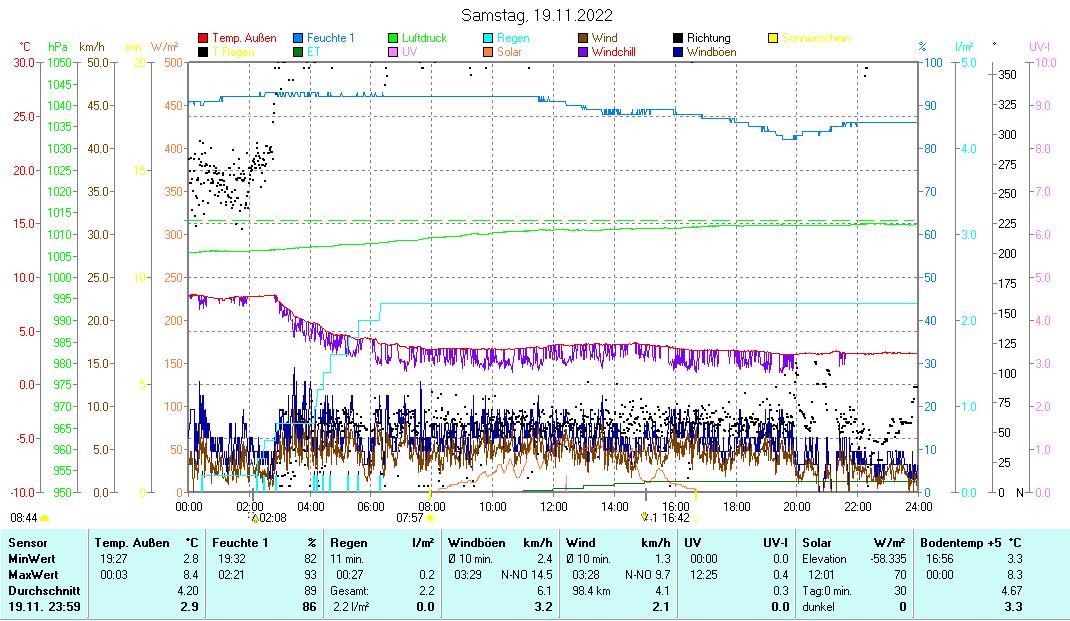Click the Durchschnitt row label
Screen dimensions: 1070x621
[38, 591]
